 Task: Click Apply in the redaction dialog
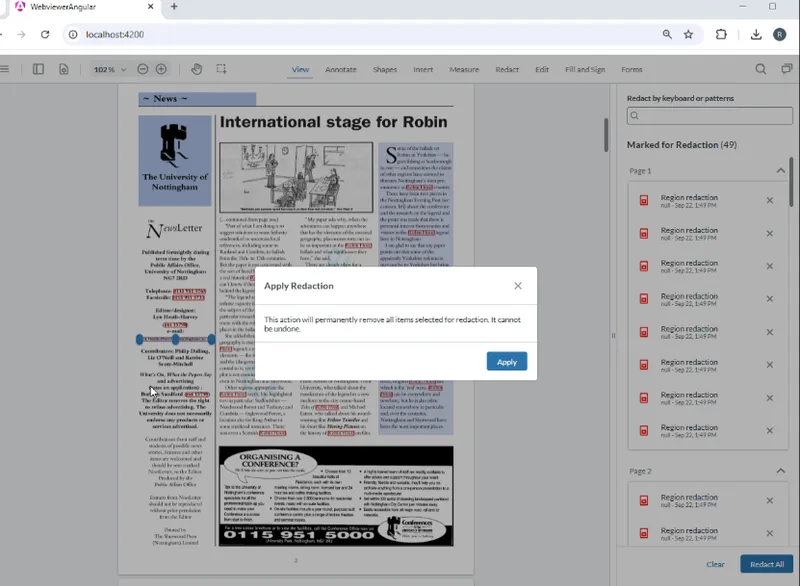(506, 362)
